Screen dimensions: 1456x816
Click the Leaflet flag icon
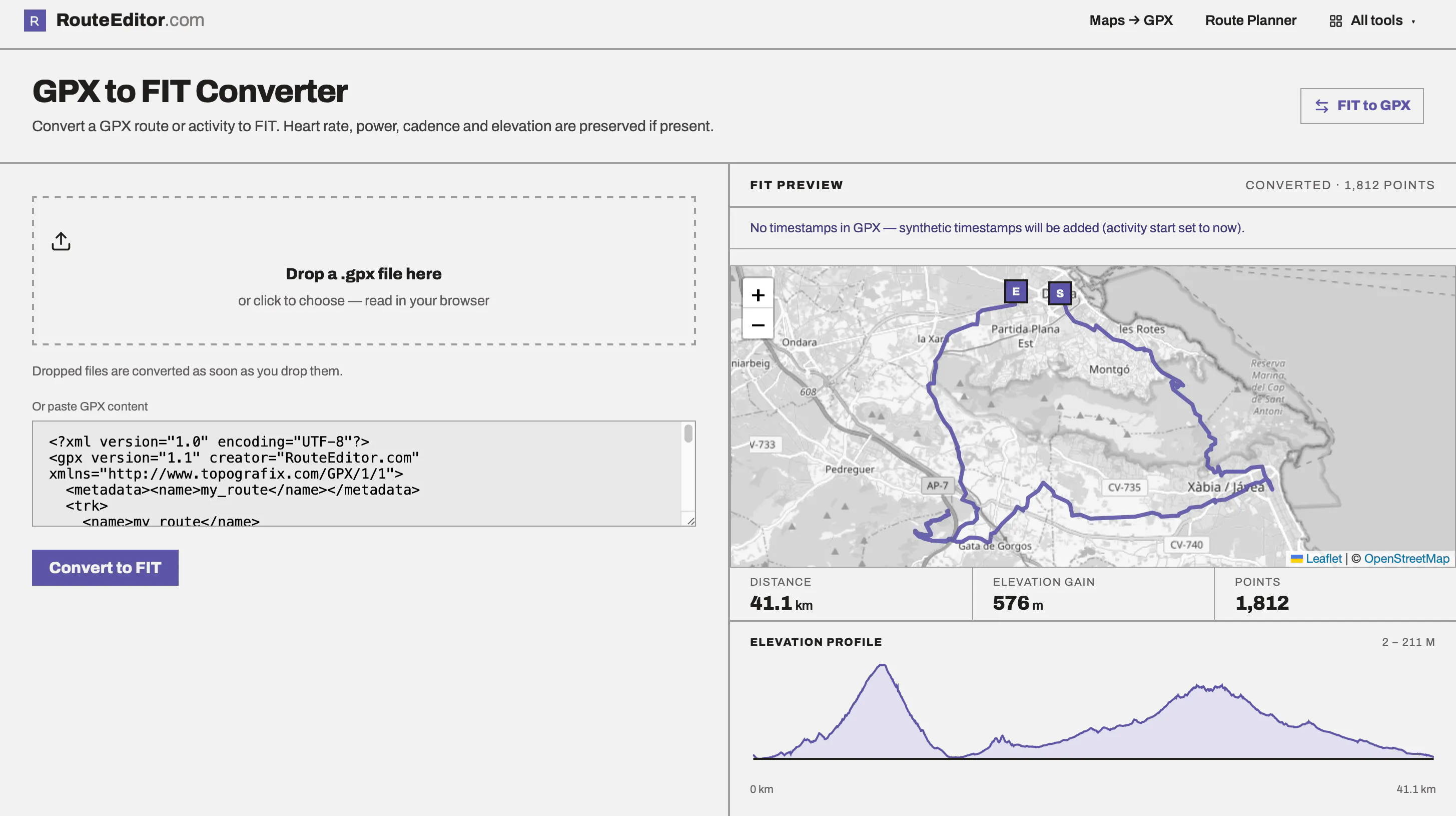tap(1296, 559)
